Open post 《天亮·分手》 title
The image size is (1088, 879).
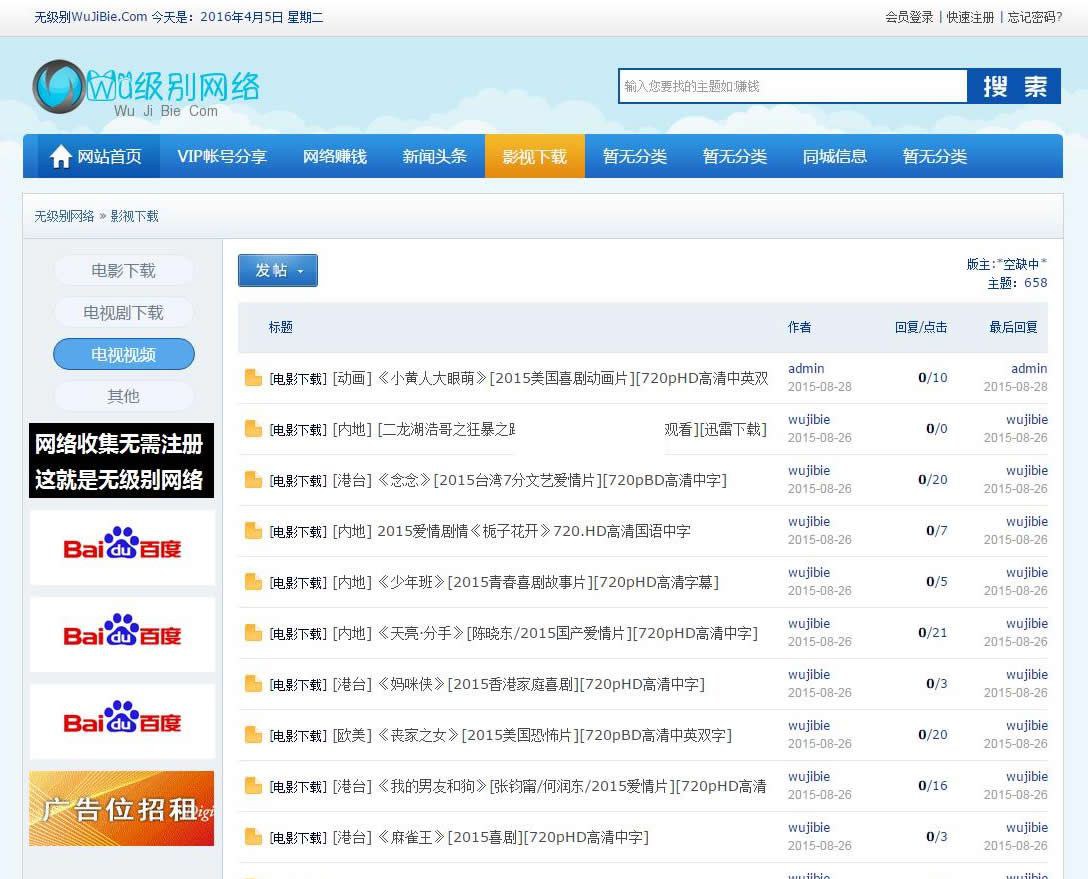coord(568,633)
